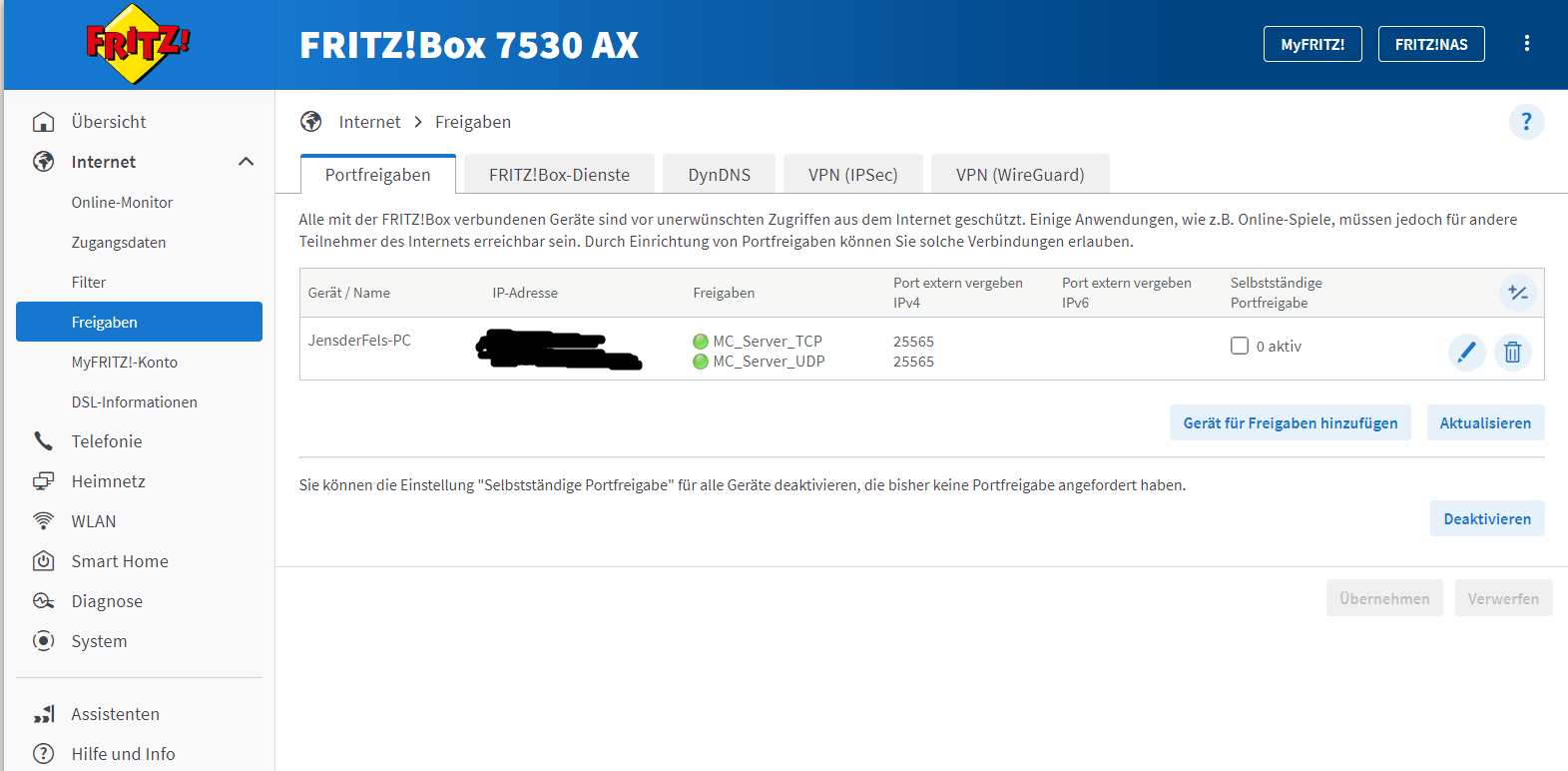This screenshot has height=771, width=1568.
Task: Click the Deaktivieren button
Action: coord(1487,518)
